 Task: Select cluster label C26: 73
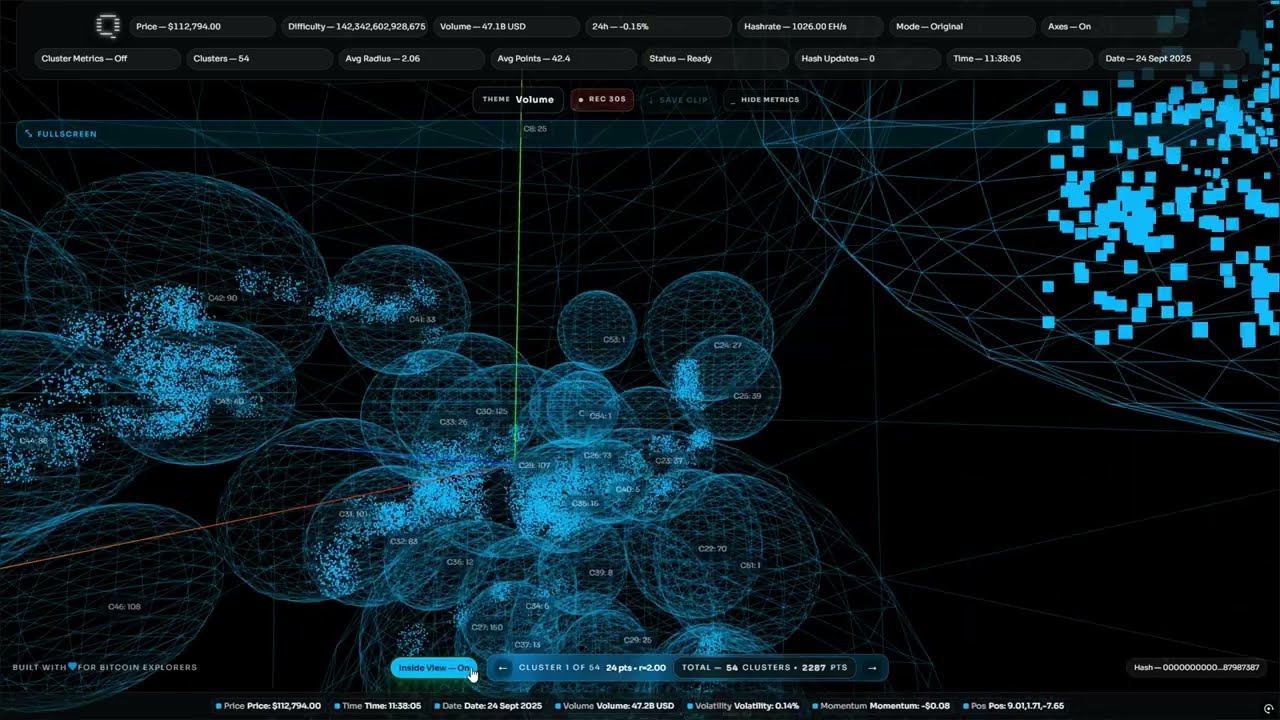tap(597, 455)
